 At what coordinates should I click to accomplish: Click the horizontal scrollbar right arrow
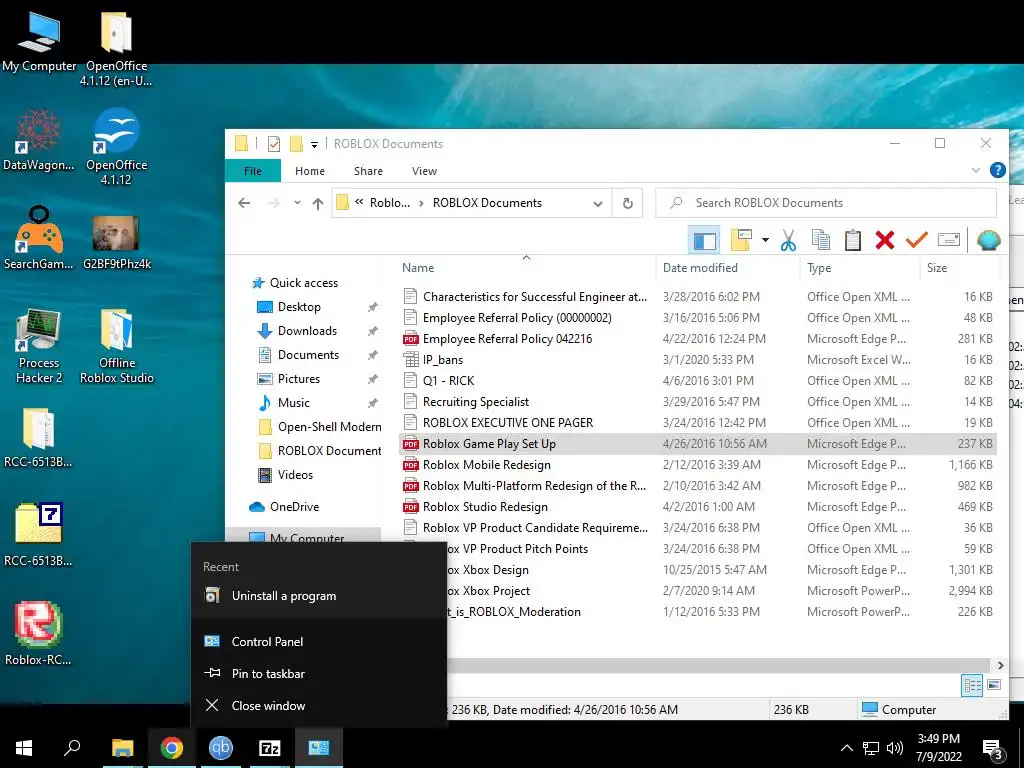click(x=1000, y=665)
